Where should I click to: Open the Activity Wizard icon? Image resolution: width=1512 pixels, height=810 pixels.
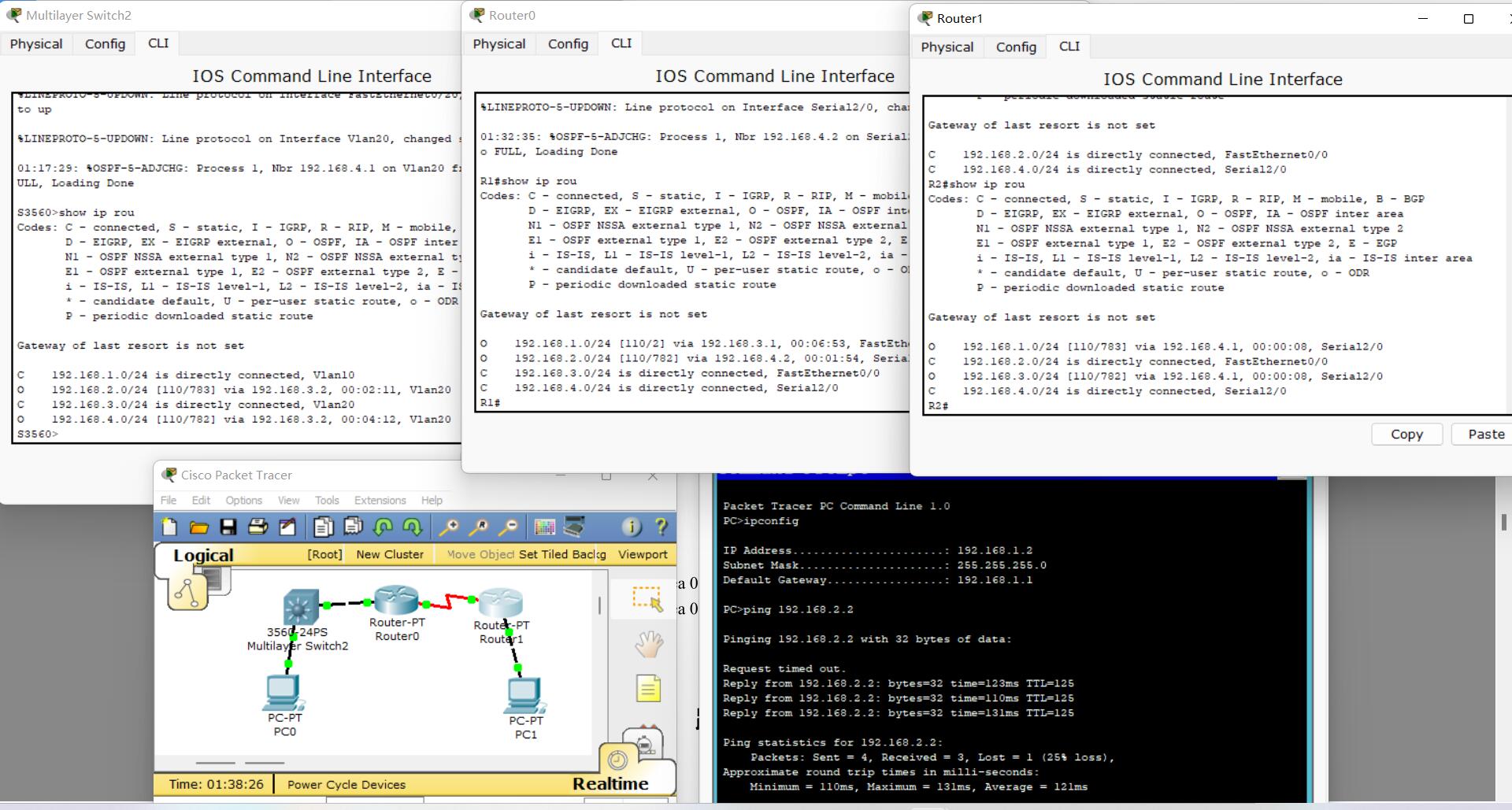click(x=287, y=527)
